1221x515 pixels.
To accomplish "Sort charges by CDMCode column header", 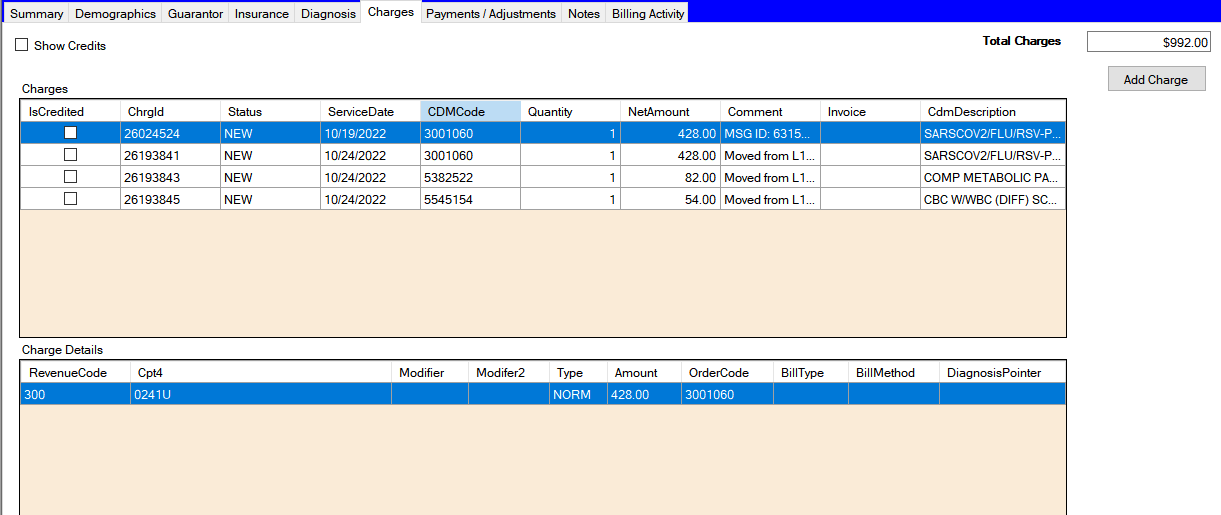I will point(470,112).
